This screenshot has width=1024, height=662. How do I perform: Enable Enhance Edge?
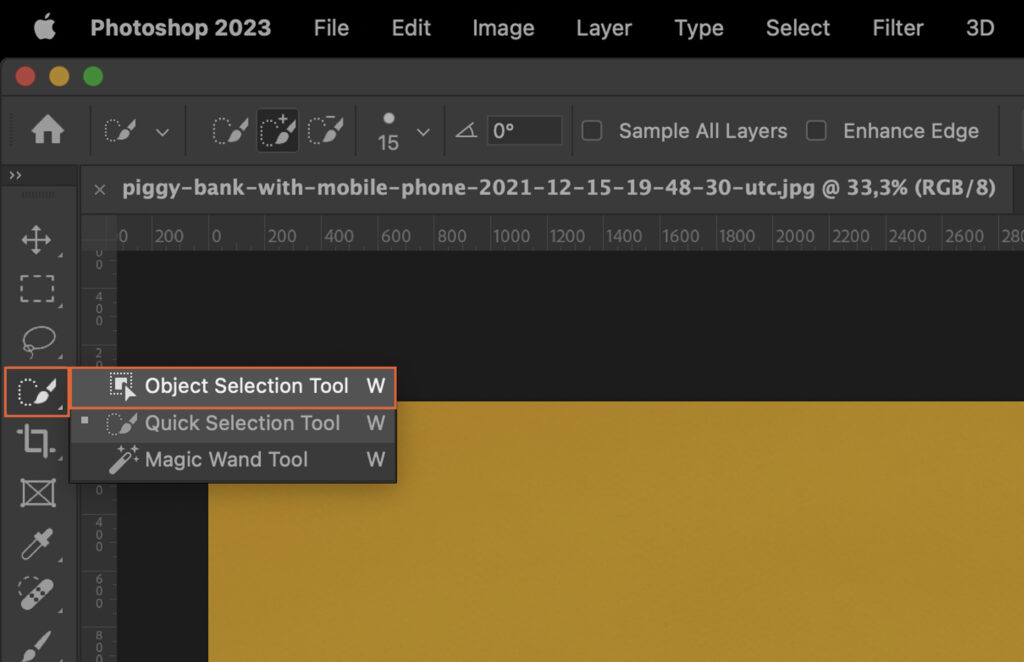coord(816,131)
